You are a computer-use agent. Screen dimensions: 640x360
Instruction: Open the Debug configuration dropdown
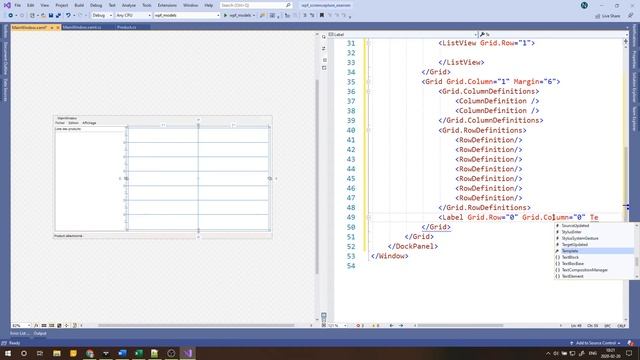[102, 15]
